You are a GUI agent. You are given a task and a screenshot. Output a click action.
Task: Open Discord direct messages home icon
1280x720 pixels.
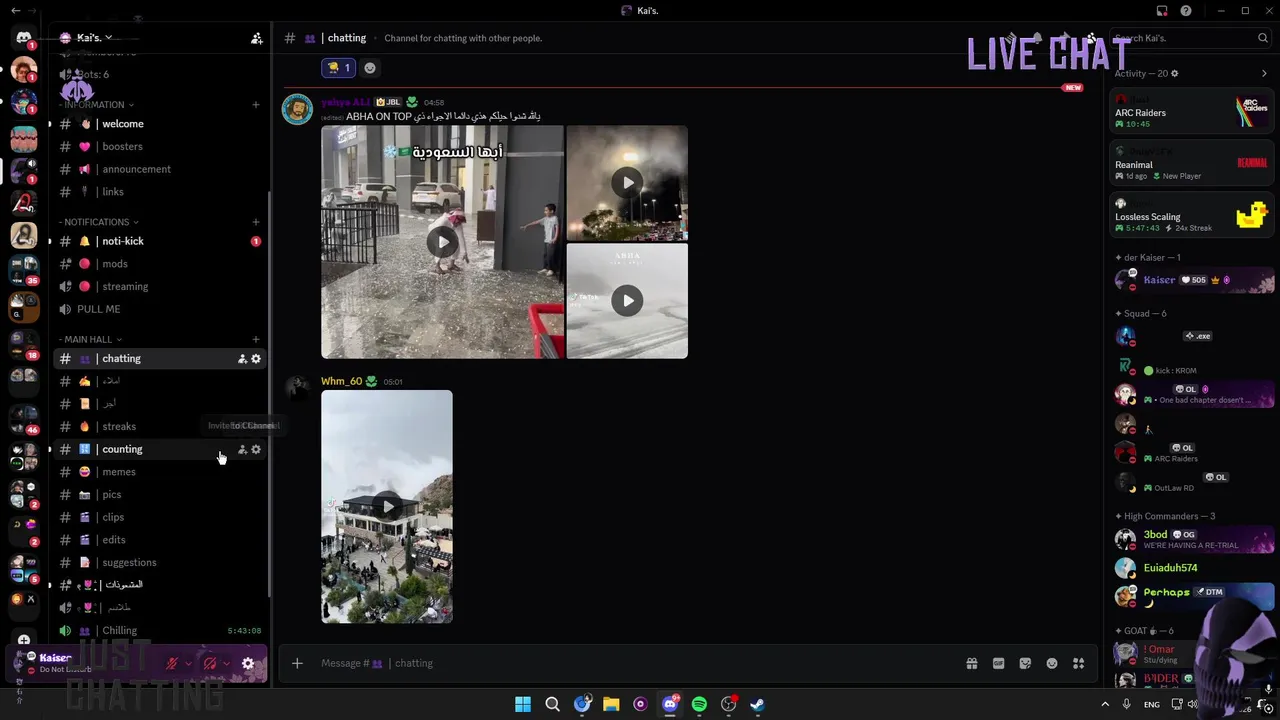23,38
